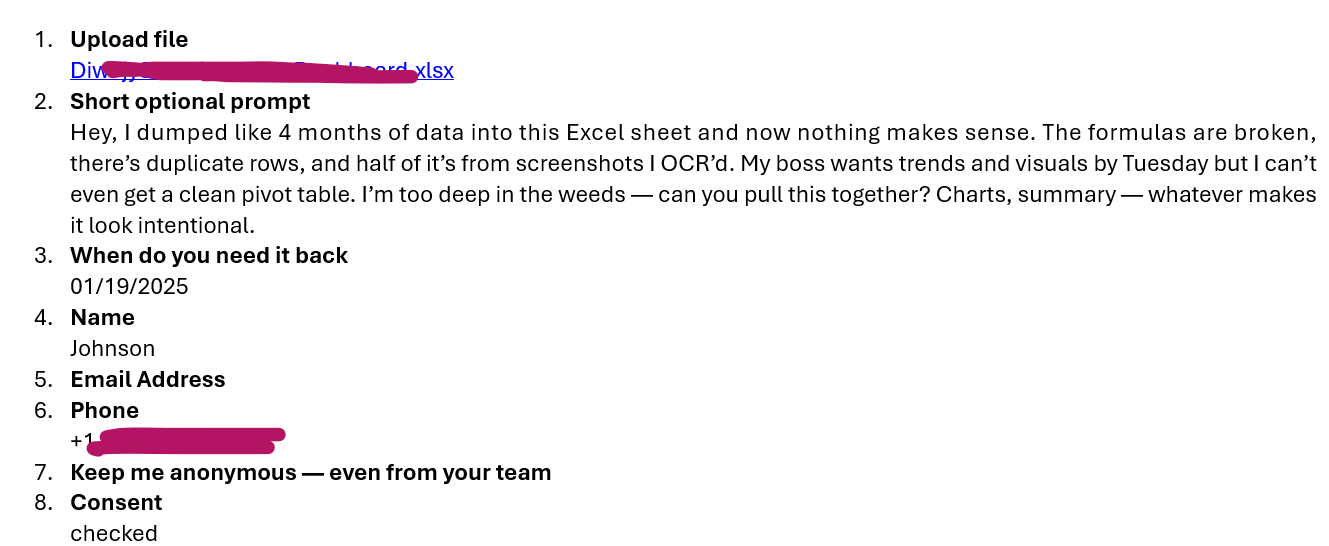
Task: Click list number 1 beside Upload file
Action: click(42, 40)
